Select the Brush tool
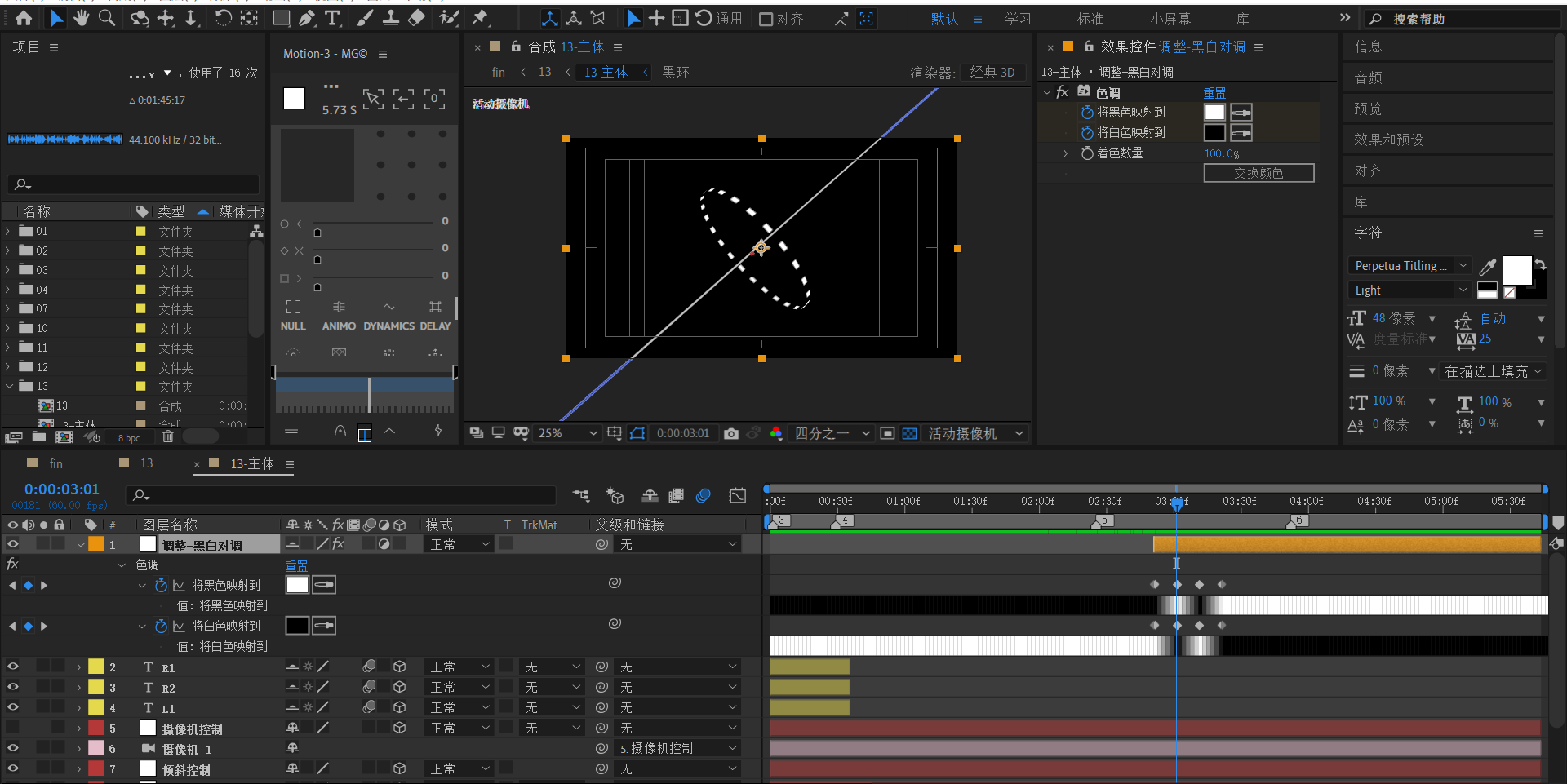 [365, 18]
